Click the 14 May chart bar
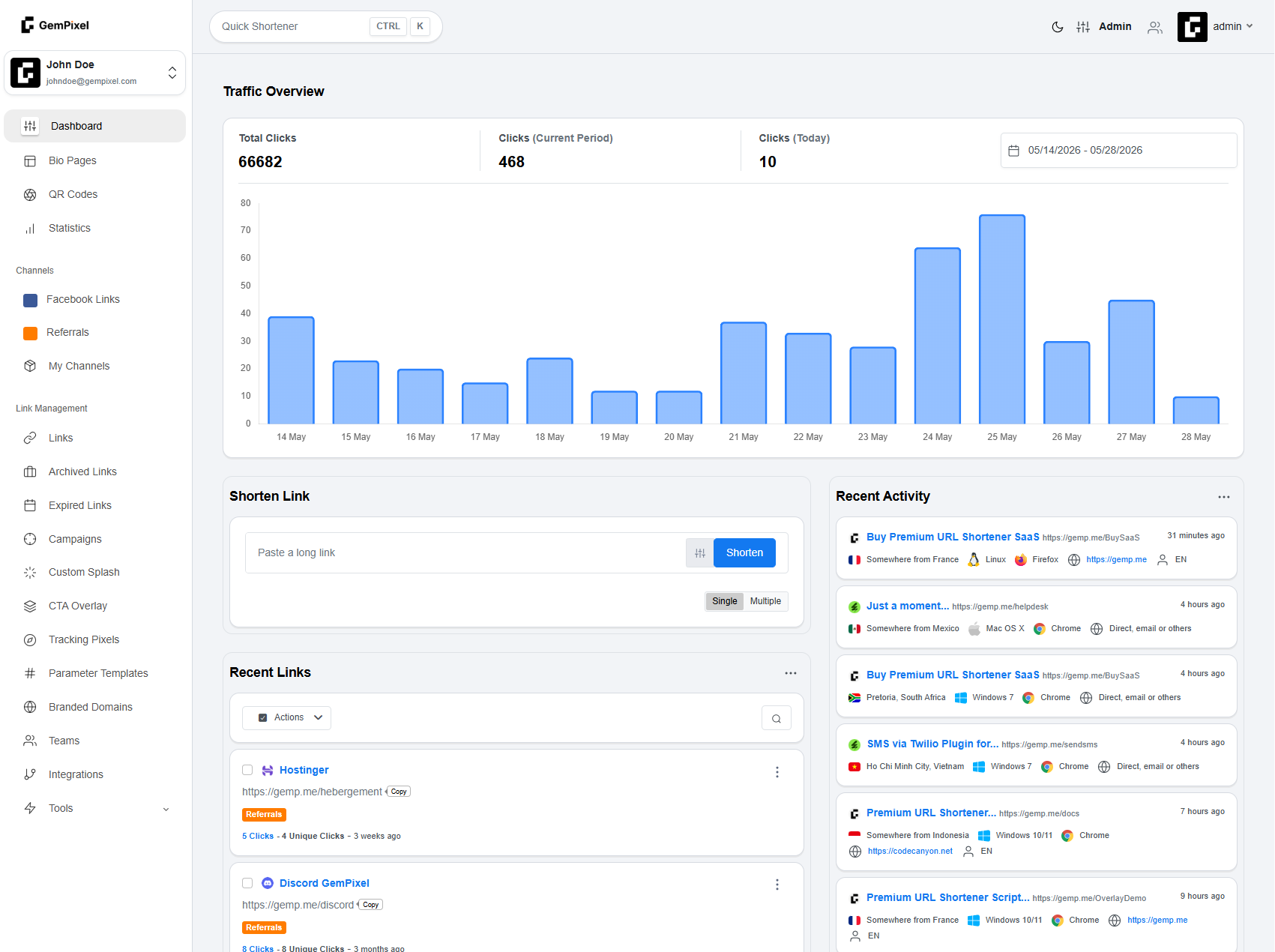The height and width of the screenshot is (952, 1275). pos(291,370)
